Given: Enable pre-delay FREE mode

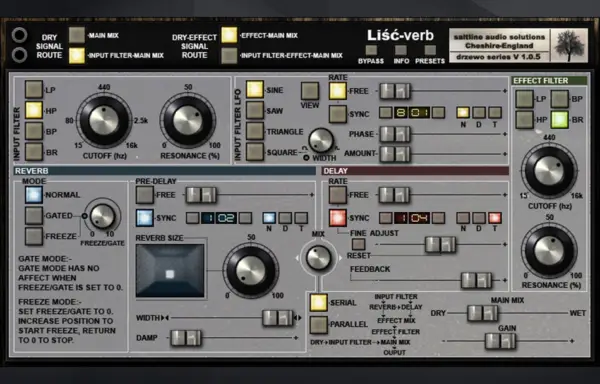Looking at the screenshot, I should click(x=145, y=195).
